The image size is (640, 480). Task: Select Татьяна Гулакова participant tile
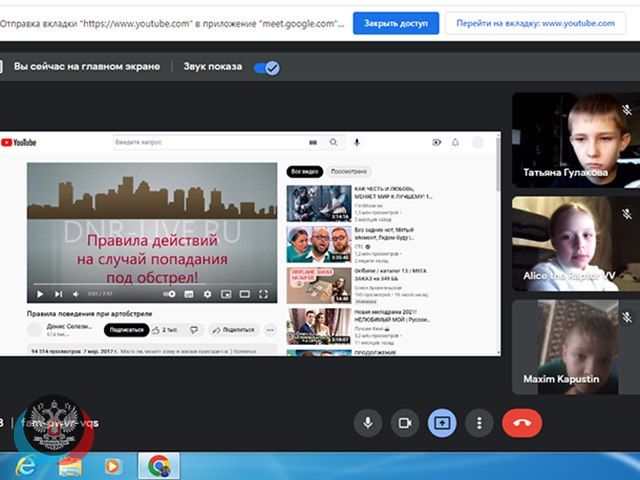[x=576, y=140]
